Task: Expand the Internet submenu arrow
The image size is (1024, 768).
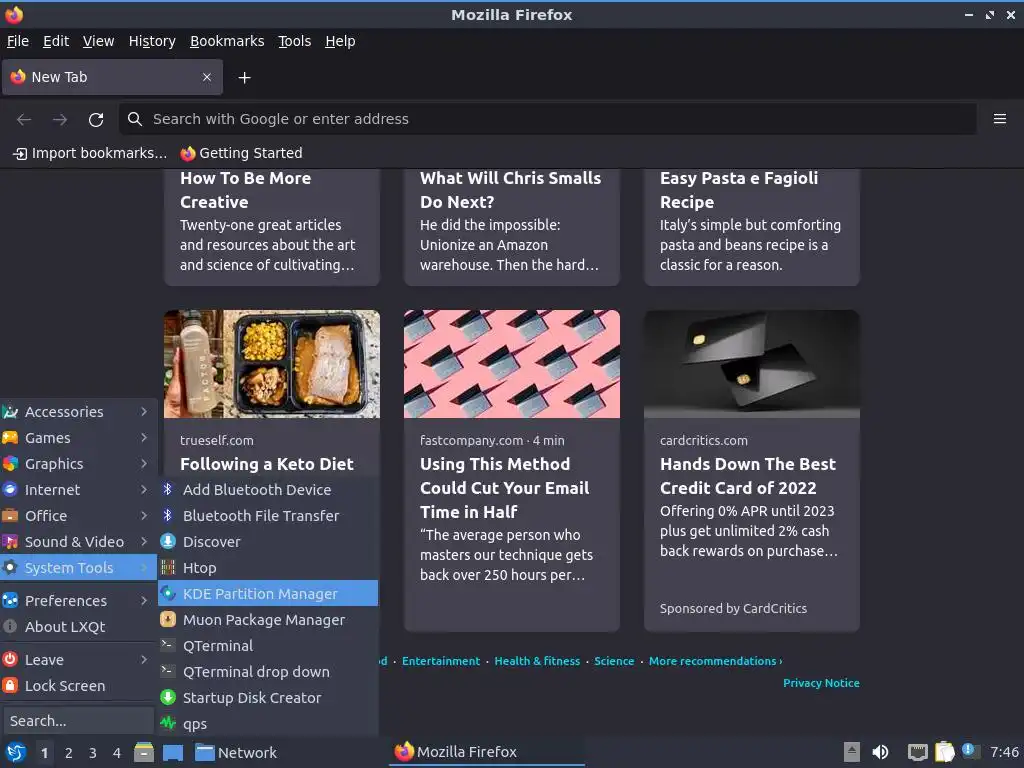Action: [x=144, y=489]
